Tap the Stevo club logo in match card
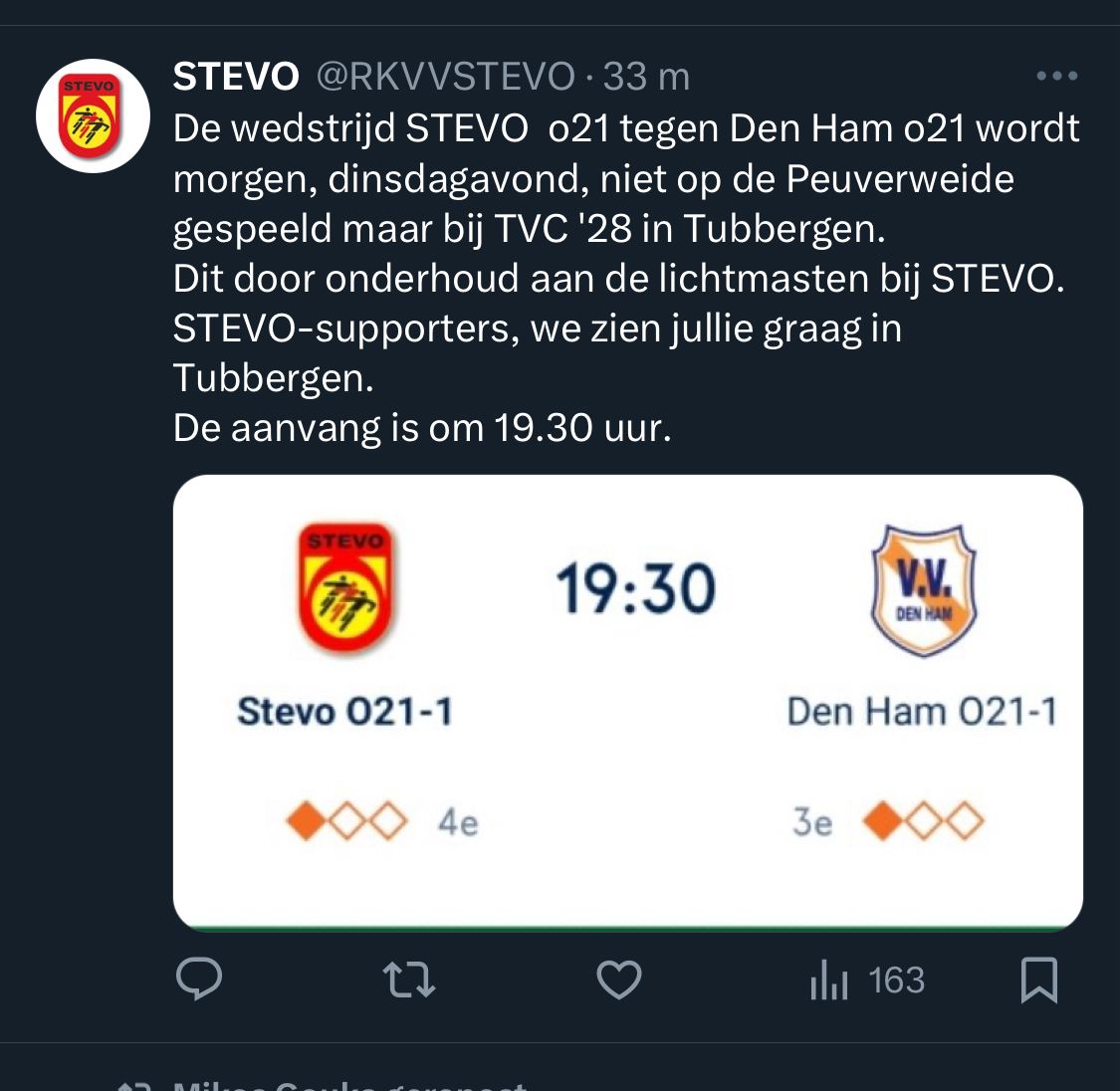Image resolution: width=1120 pixels, height=1091 pixels. (345, 587)
